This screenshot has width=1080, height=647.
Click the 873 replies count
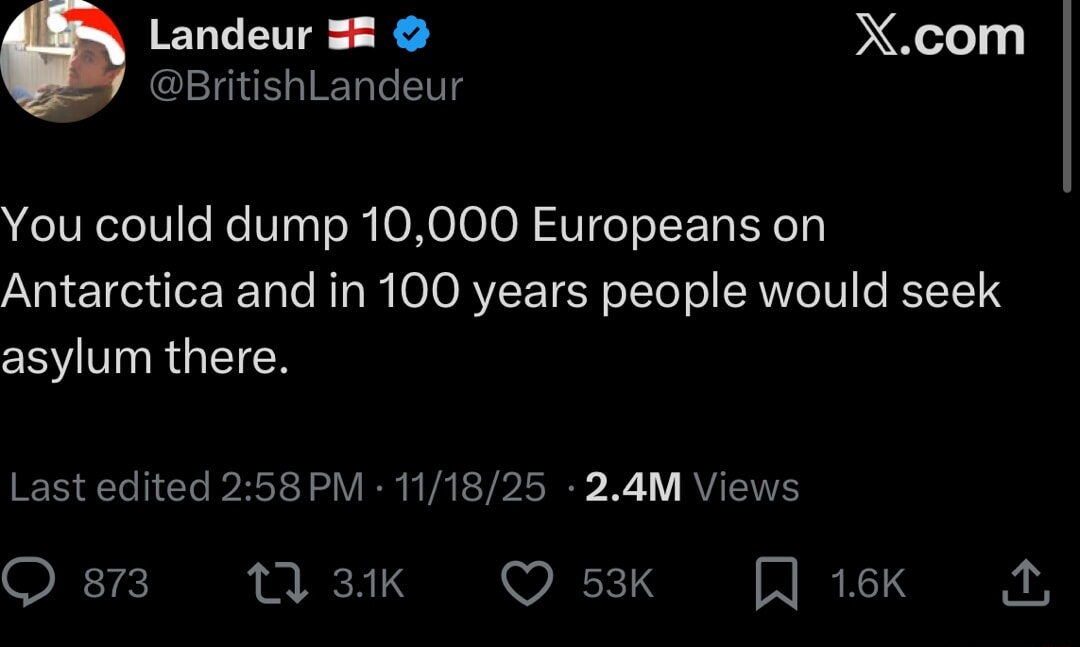116,584
